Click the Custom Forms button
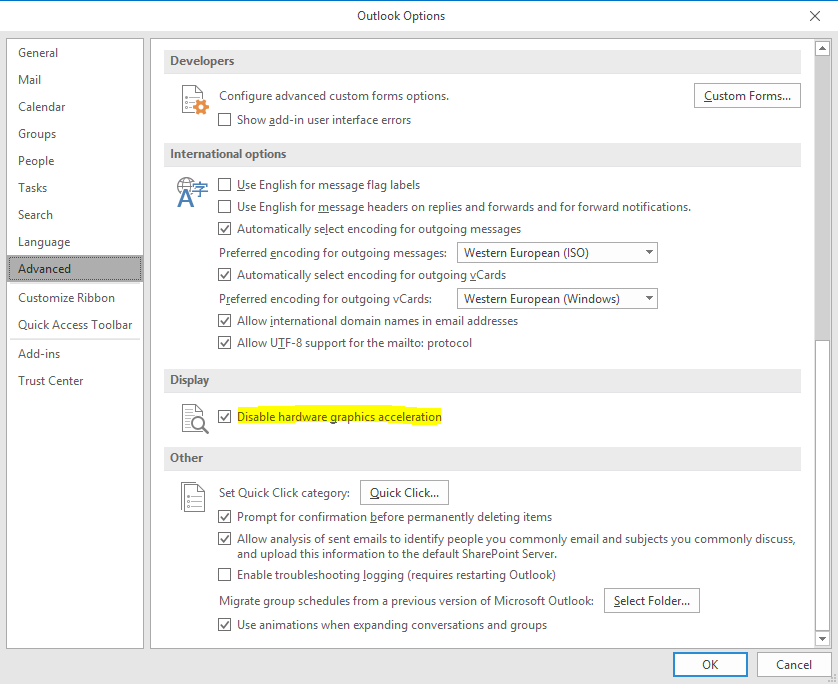This screenshot has height=684, width=838. (x=746, y=96)
